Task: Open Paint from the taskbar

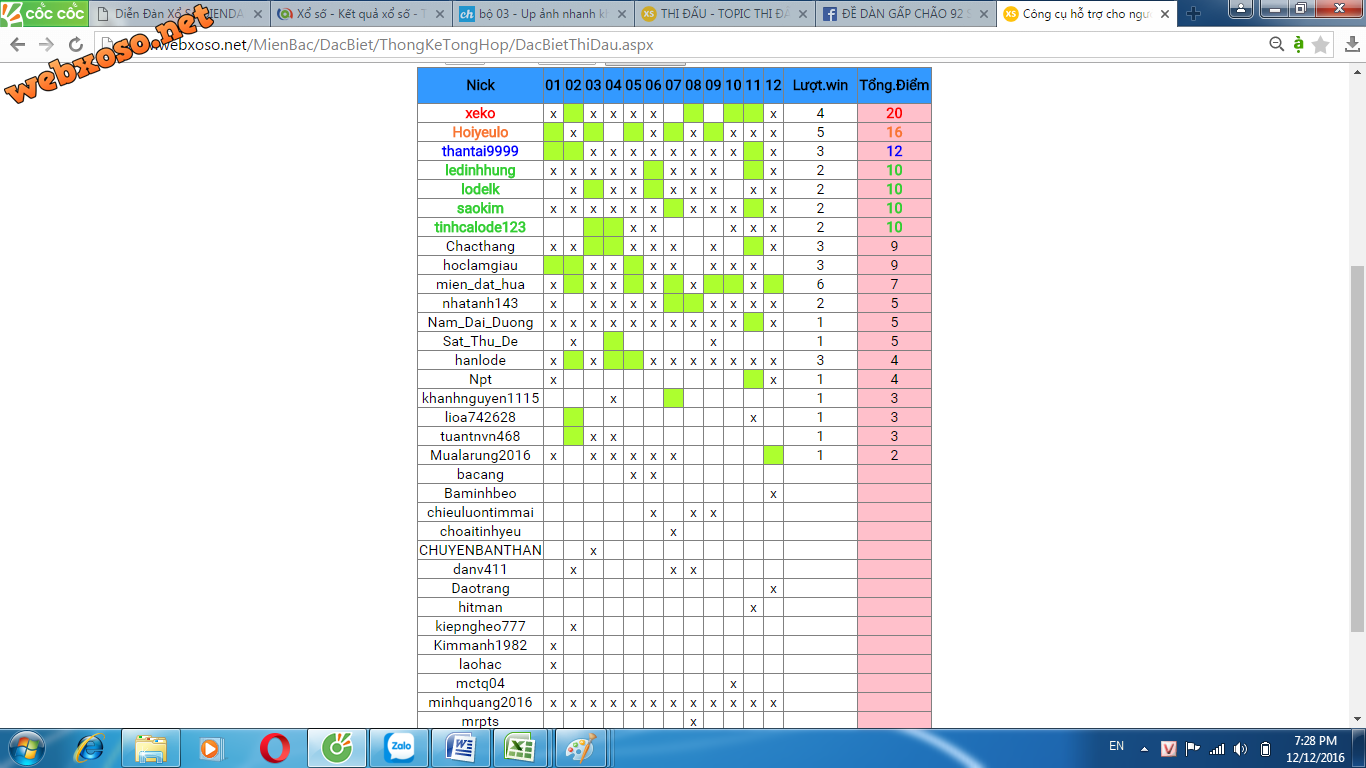Action: pos(580,747)
